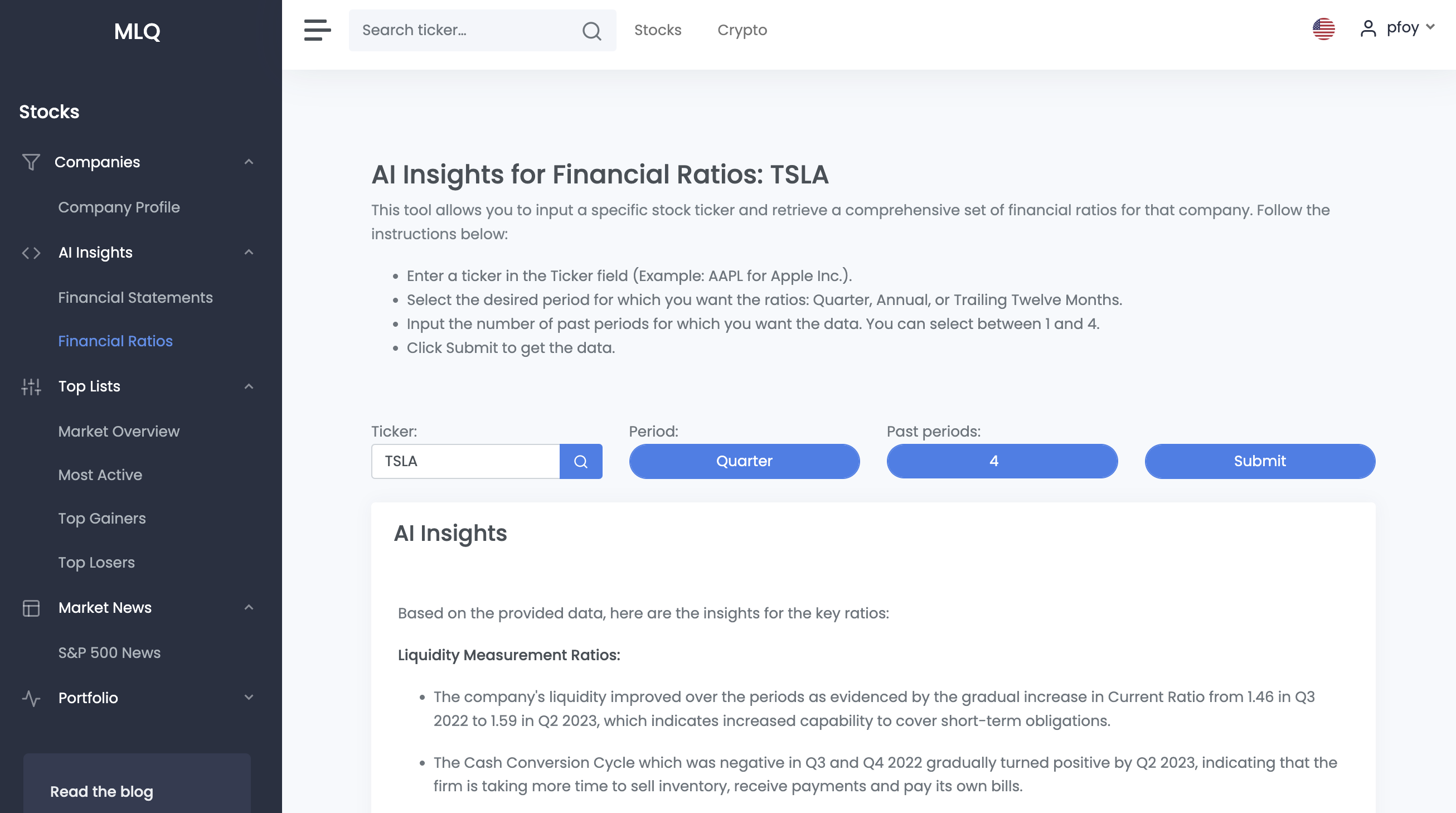The height and width of the screenshot is (813, 1456).
Task: Select Crypto tab in top navigation
Action: click(742, 30)
